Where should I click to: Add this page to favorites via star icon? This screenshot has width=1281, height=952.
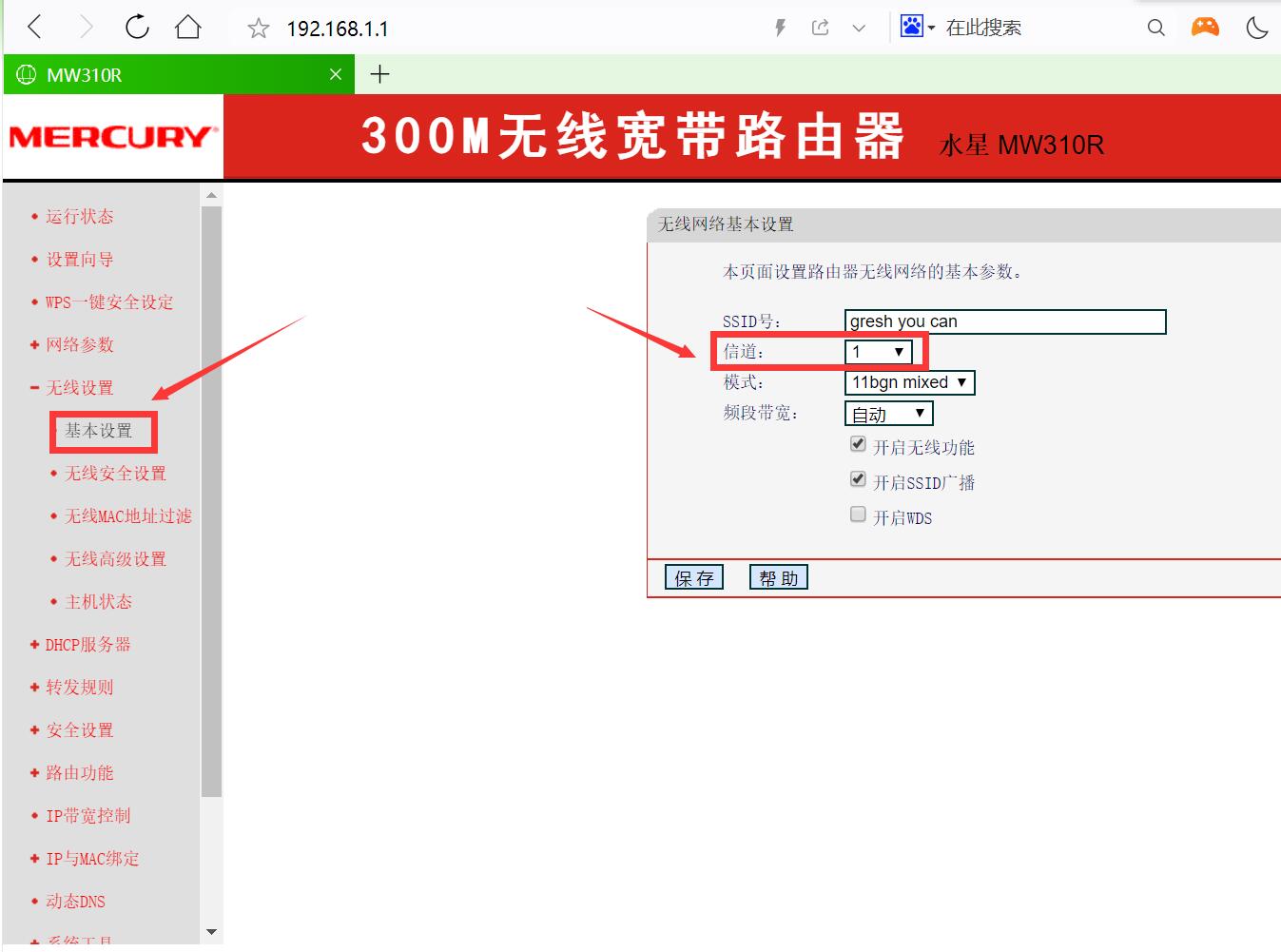click(257, 27)
